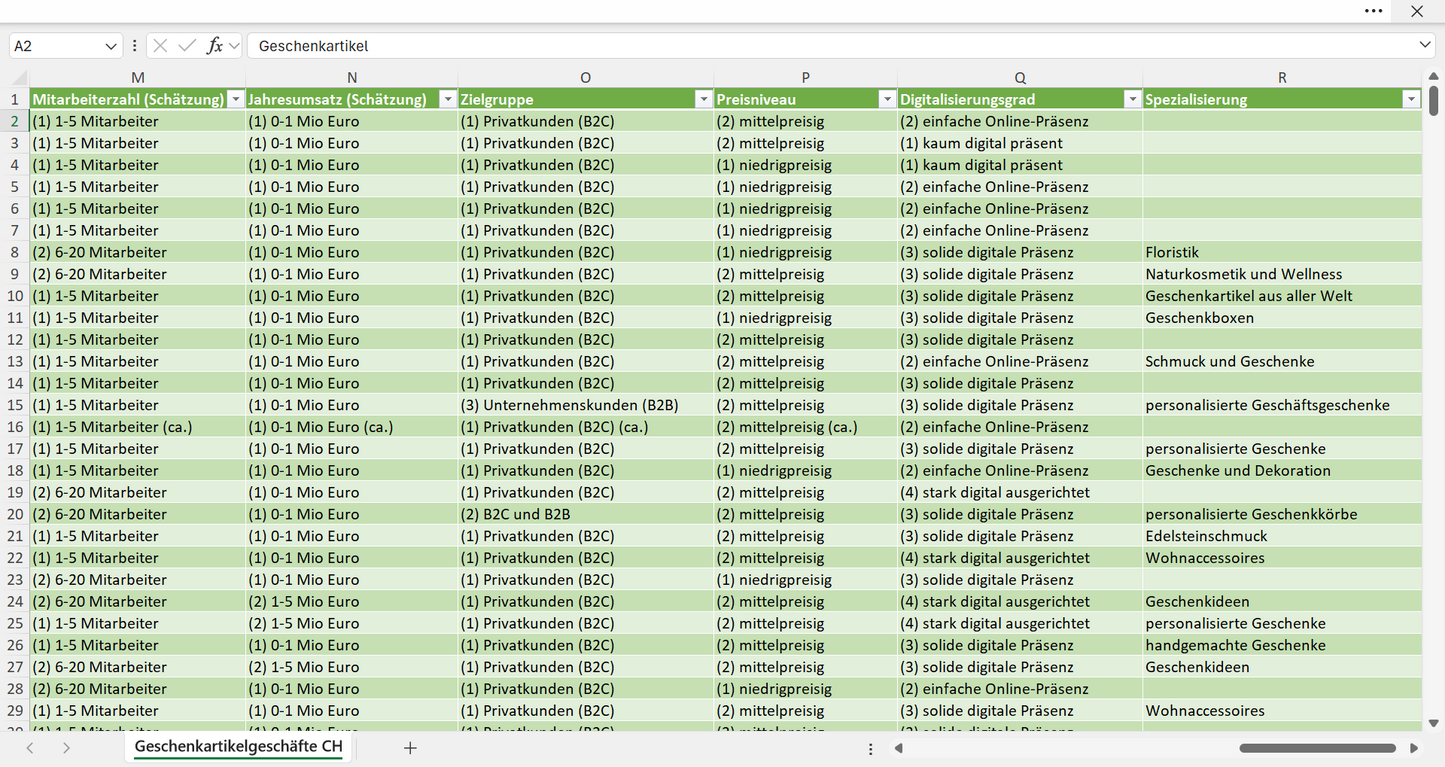Select the Geschenkartikelgeschäfte CH sheet tab
The height and width of the screenshot is (767, 1445).
(x=239, y=747)
